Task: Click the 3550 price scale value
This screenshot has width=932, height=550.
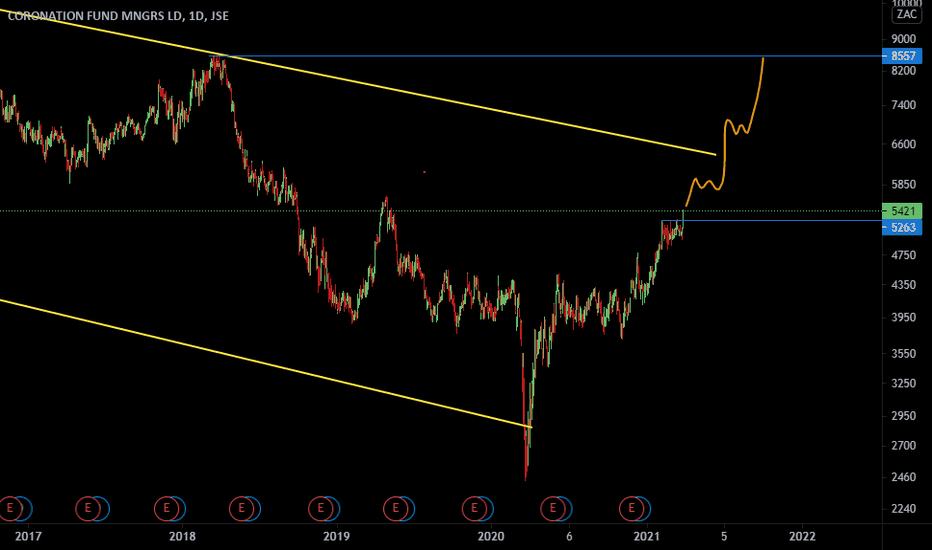Action: pos(903,354)
